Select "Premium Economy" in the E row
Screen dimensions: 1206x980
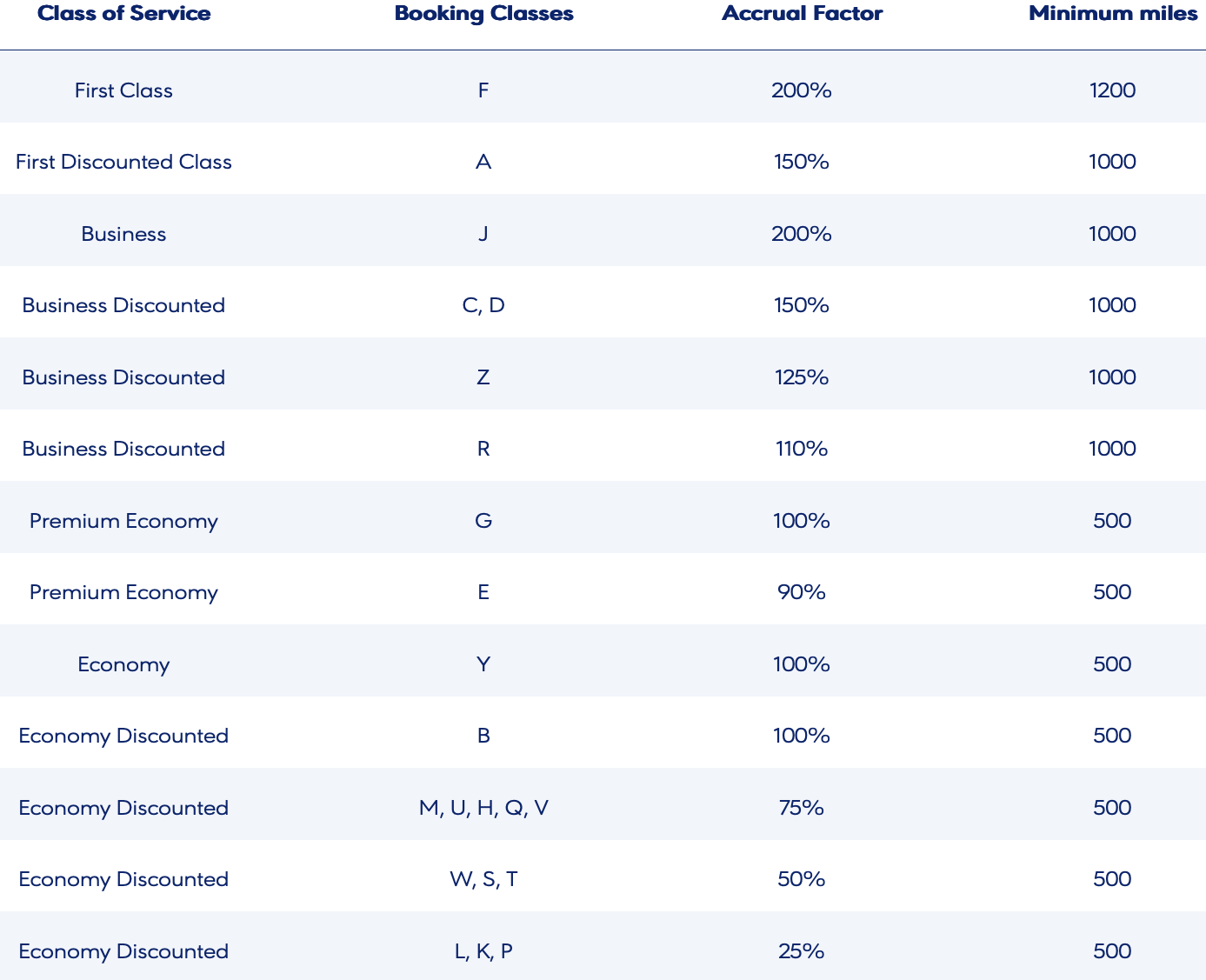click(123, 592)
